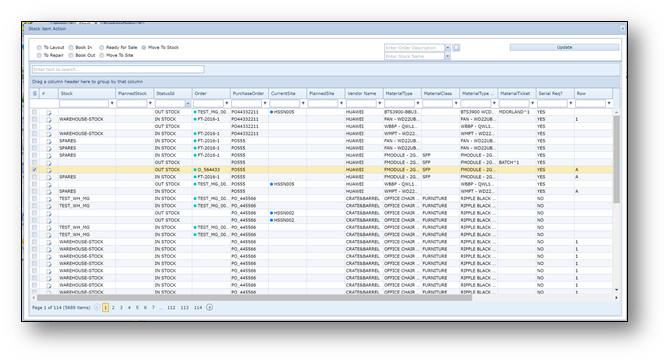Open the StatusId column filter dropdown
The height and width of the screenshot is (364, 670).
coord(188,103)
